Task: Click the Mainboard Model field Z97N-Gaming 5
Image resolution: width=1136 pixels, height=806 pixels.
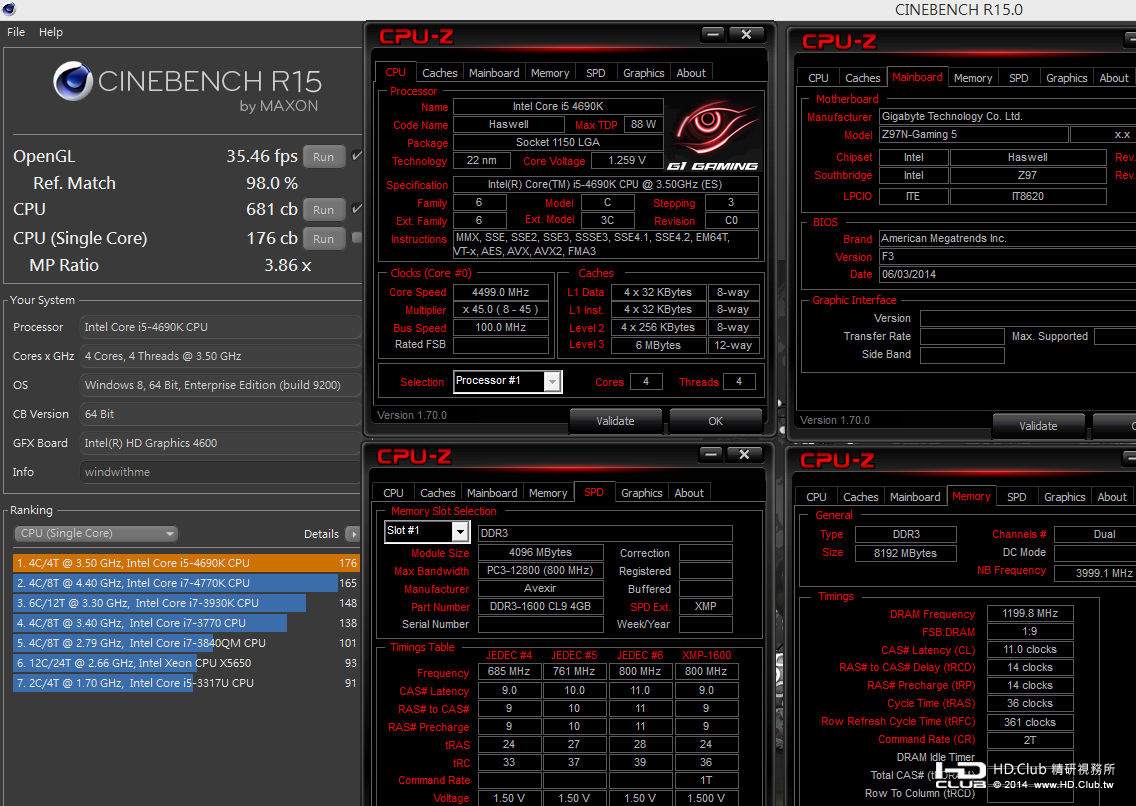Action: coord(973,134)
